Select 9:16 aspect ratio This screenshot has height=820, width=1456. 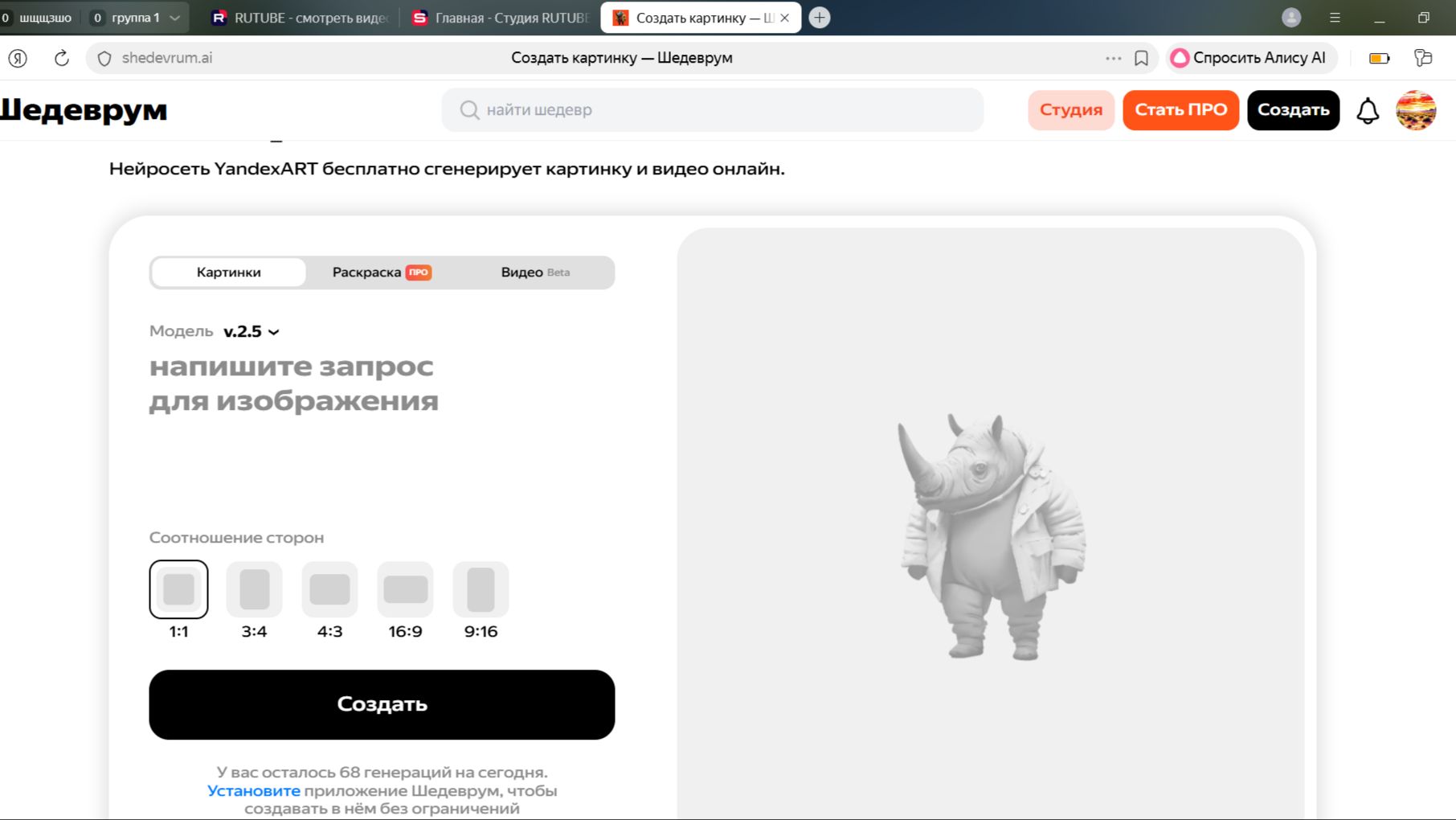[481, 589]
